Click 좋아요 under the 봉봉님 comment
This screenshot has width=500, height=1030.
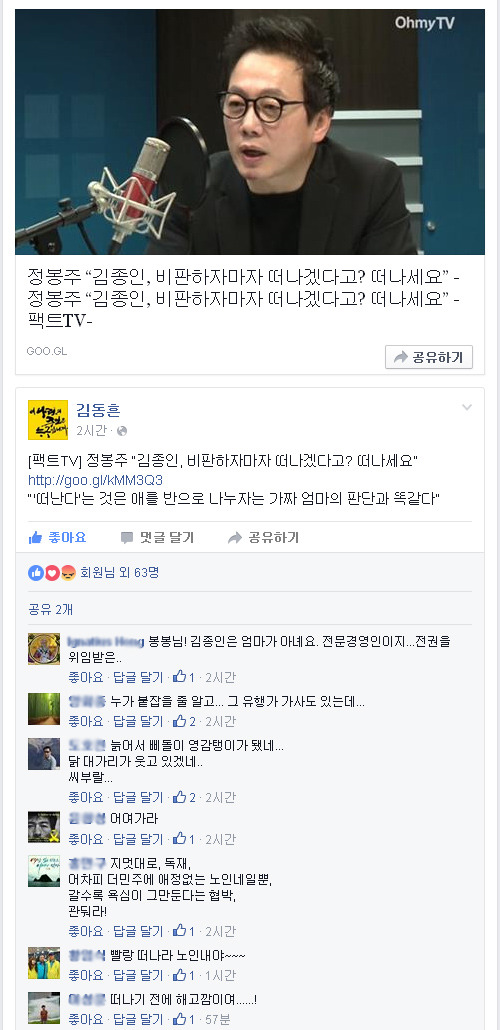[86, 677]
